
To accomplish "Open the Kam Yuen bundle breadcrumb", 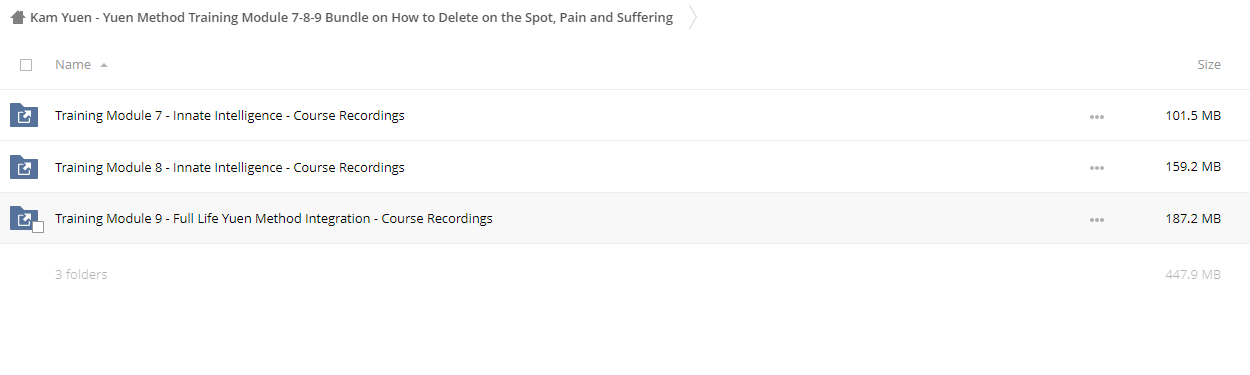I will point(351,18).
